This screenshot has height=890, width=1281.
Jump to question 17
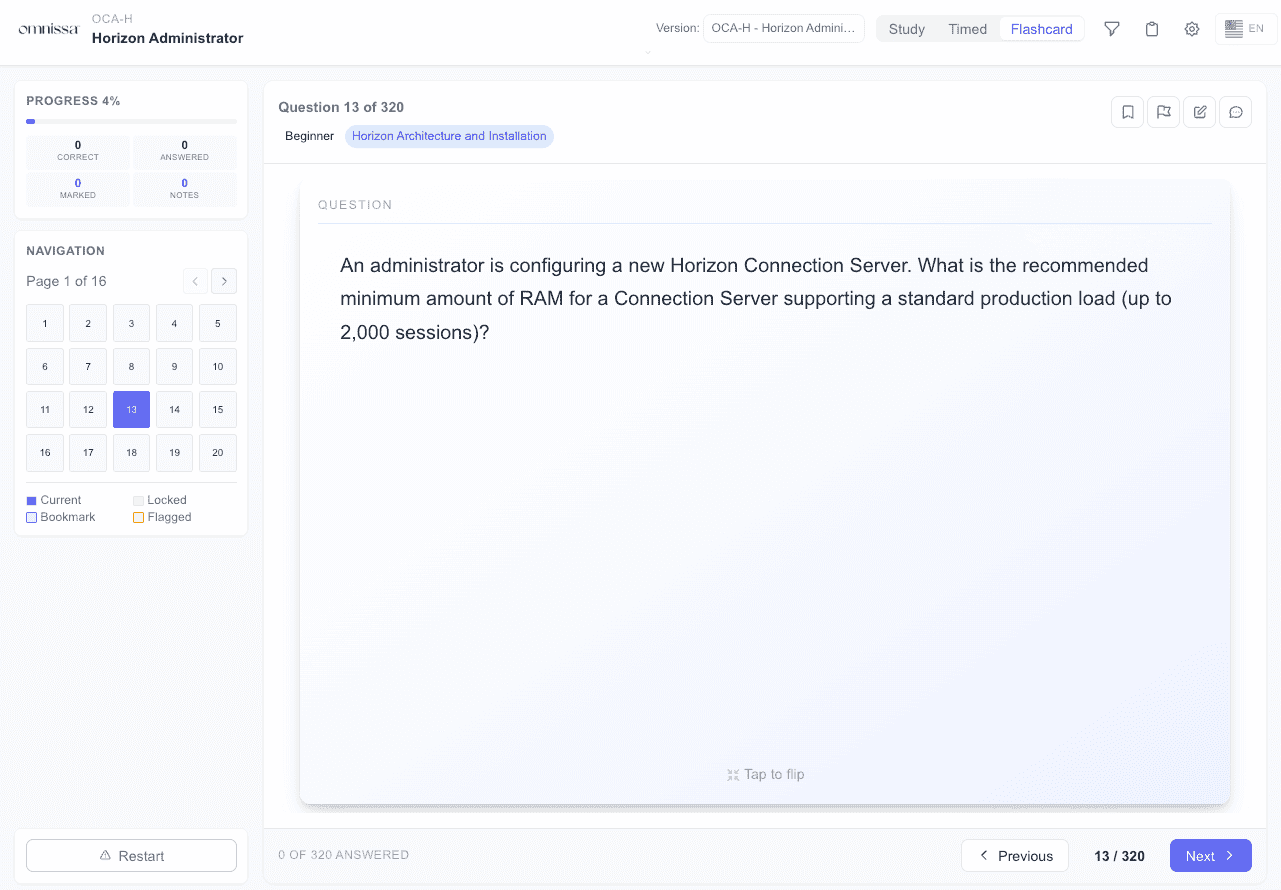point(88,452)
